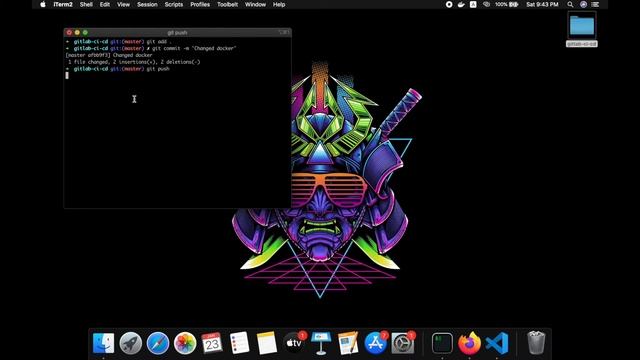Click the input source 'A' menu bar icon

point(473,4)
